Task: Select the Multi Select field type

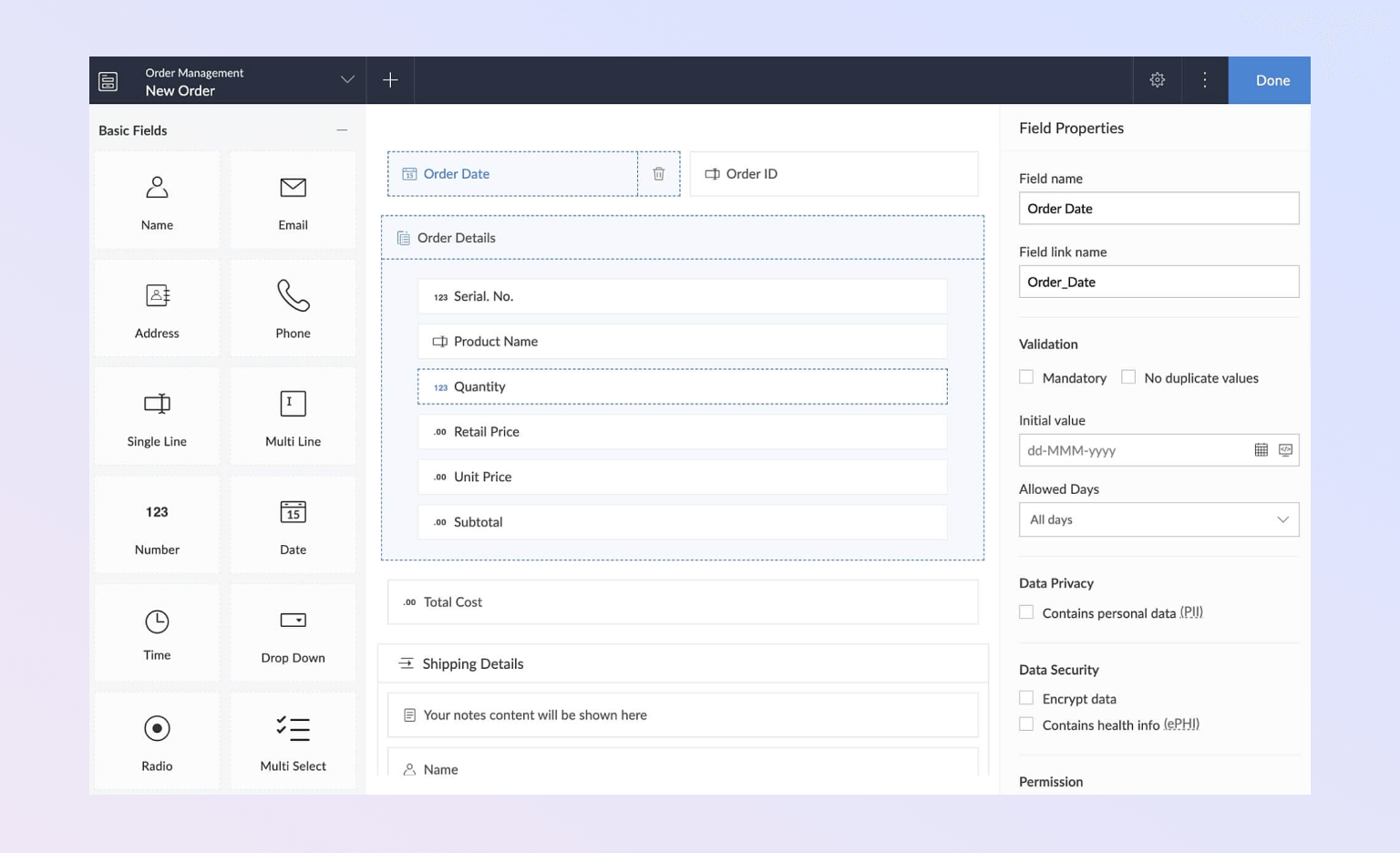Action: coord(293,742)
